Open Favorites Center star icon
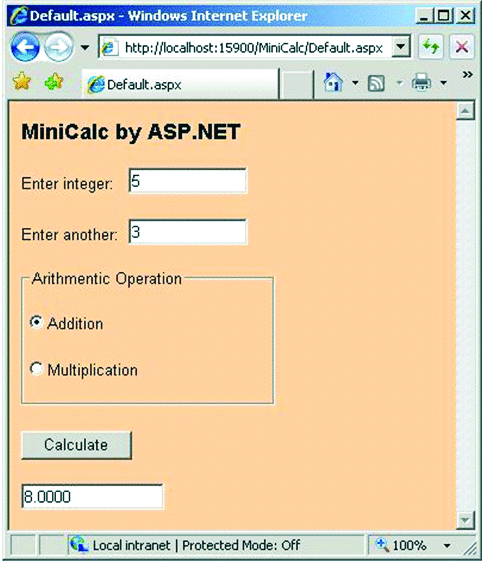 22,81
